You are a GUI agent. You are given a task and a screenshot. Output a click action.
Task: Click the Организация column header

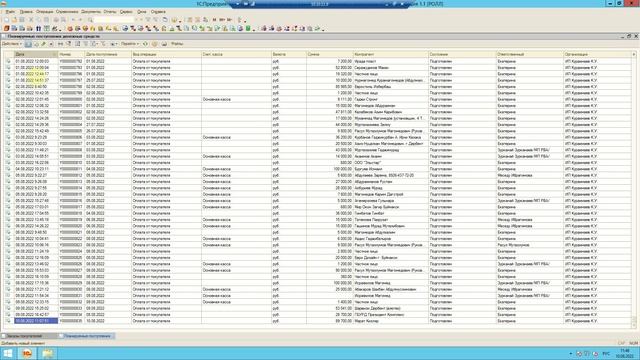598,54
